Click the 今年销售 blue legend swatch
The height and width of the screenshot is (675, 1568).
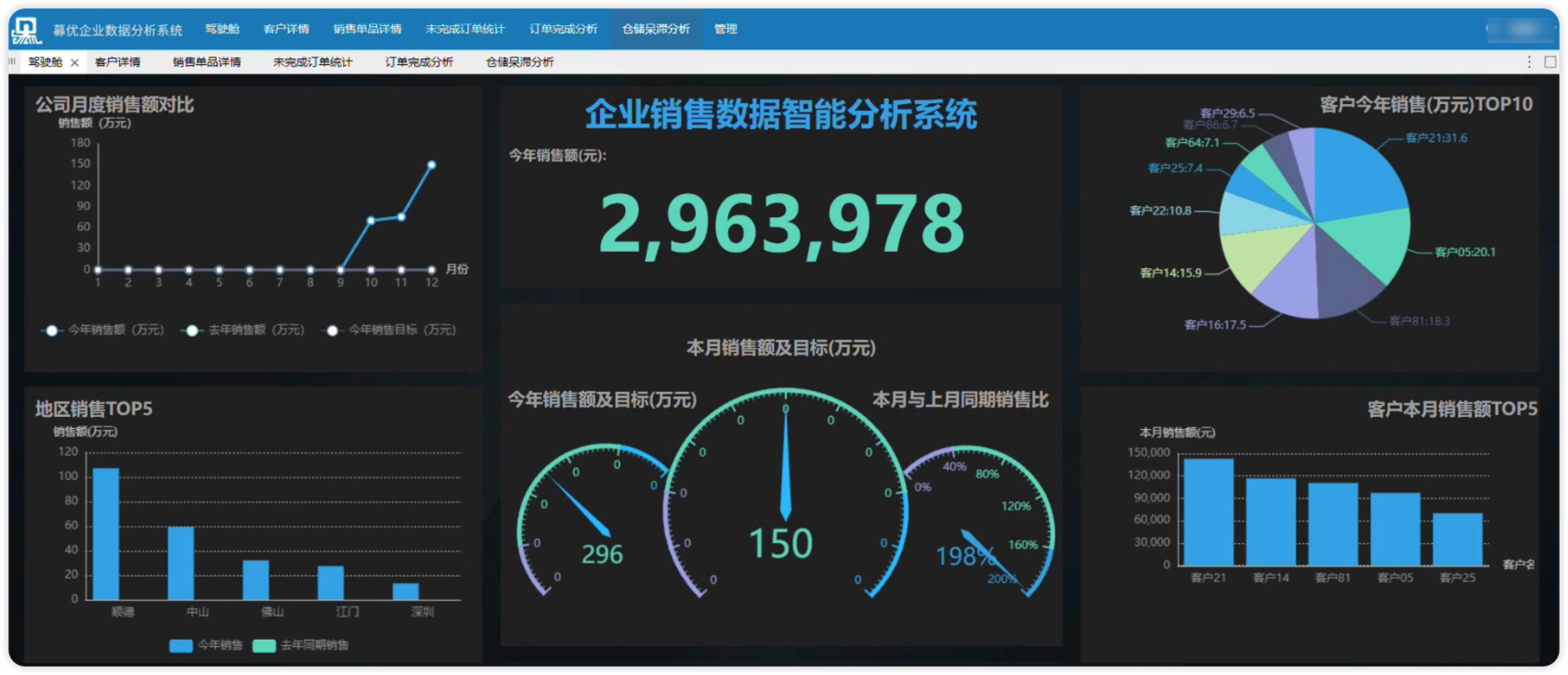181,645
